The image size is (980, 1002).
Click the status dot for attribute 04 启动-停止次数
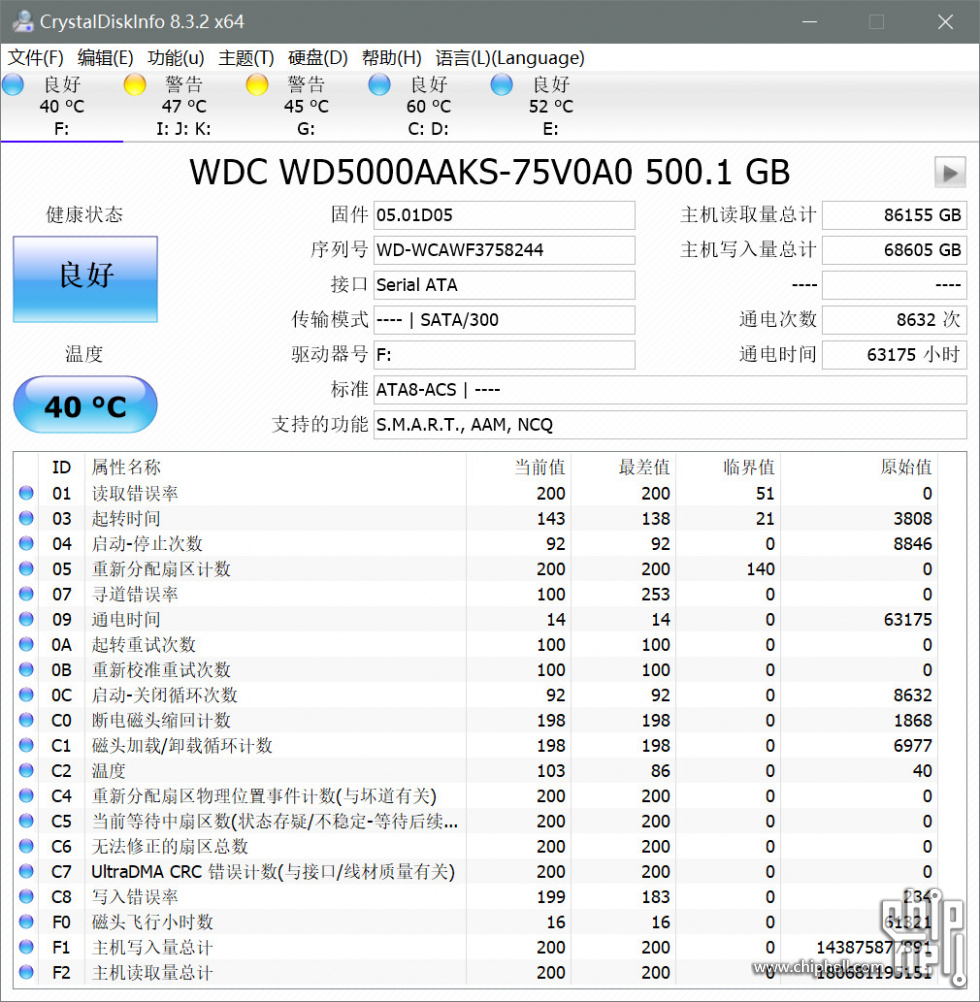pyautogui.click(x=26, y=544)
